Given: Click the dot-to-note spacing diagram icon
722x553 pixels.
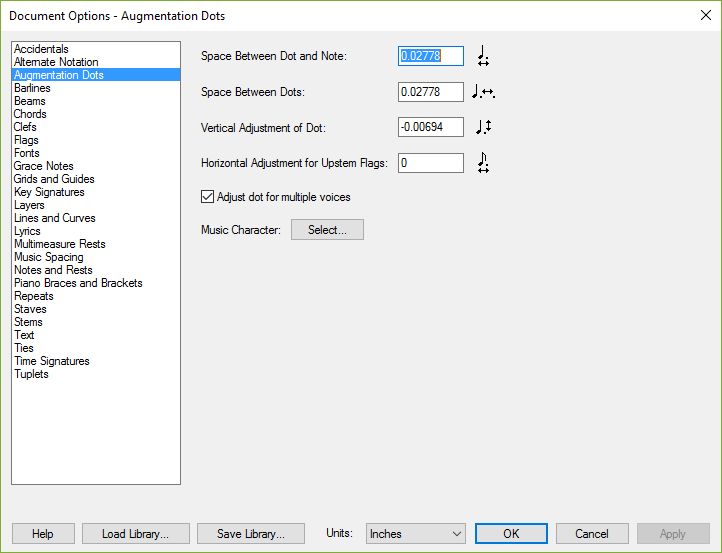Looking at the screenshot, I should point(483,56).
